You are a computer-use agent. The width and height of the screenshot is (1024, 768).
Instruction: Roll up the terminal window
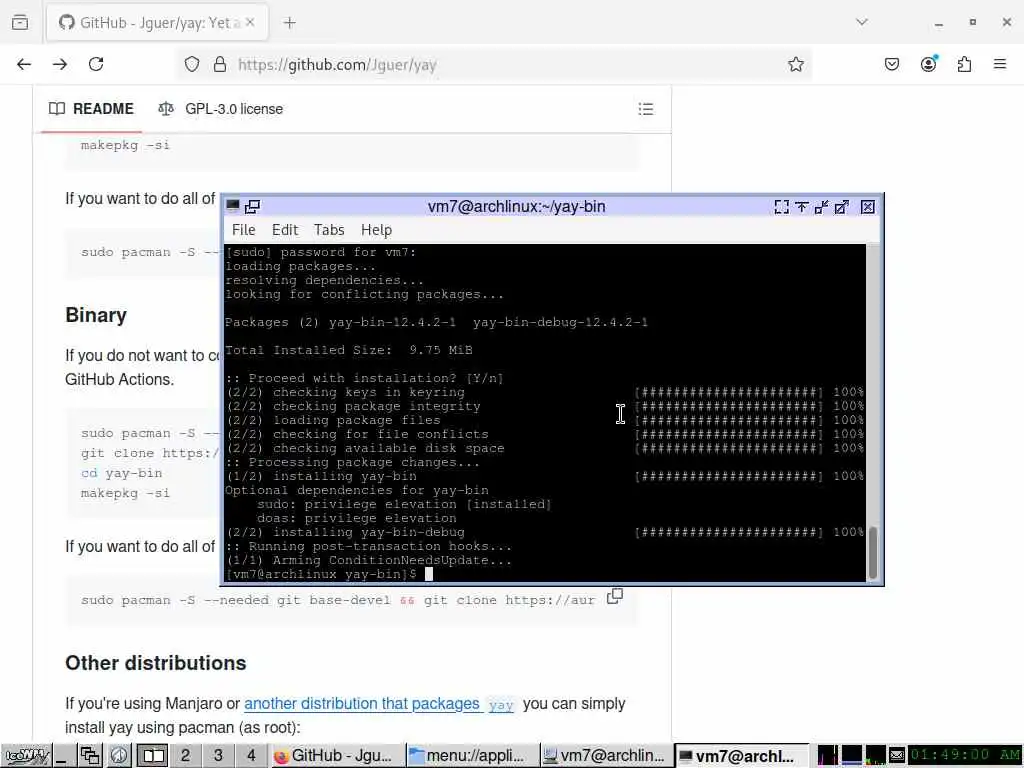[801, 207]
